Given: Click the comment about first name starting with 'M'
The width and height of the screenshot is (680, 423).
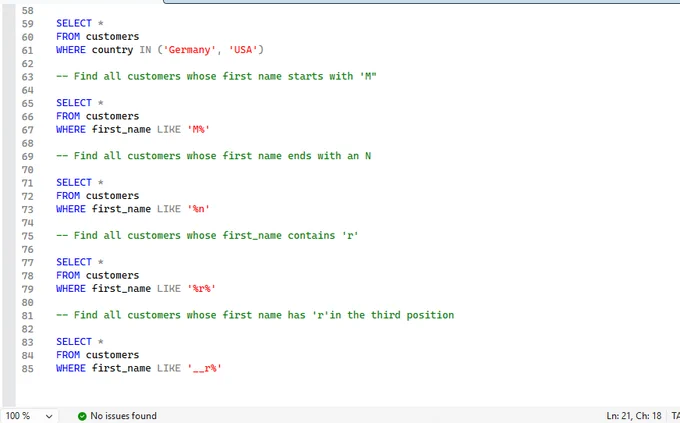Looking at the screenshot, I should 216,76.
